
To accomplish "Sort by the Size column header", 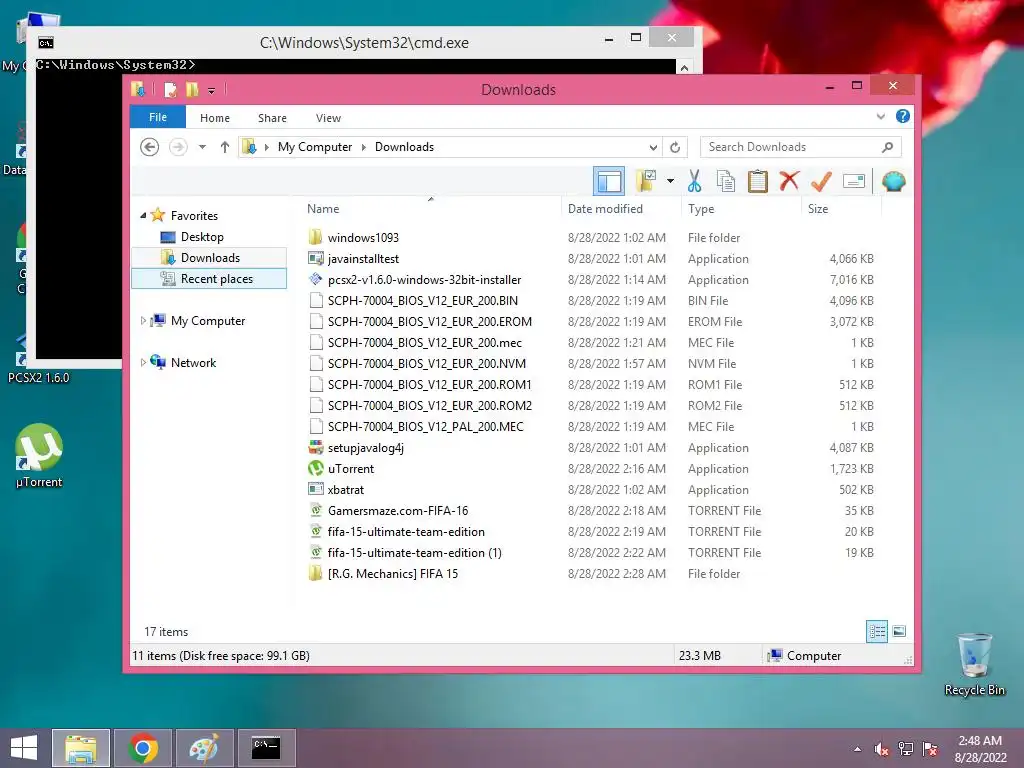I will 818,209.
